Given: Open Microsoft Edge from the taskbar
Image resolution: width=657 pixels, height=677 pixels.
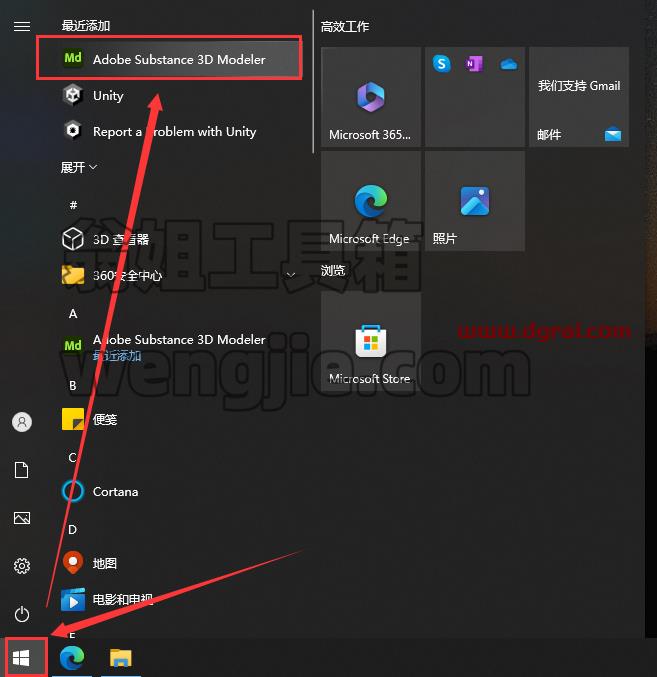Looking at the screenshot, I should 72,658.
